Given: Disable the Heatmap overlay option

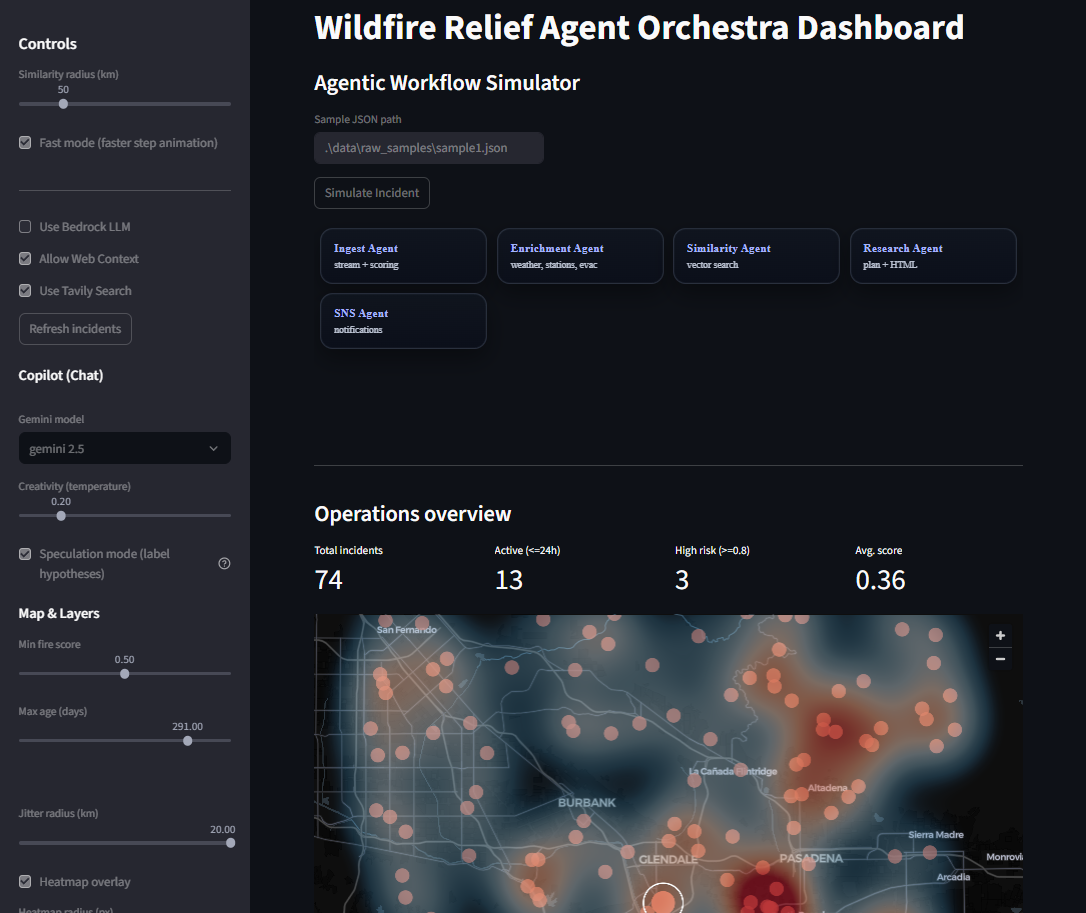Looking at the screenshot, I should (x=25, y=881).
